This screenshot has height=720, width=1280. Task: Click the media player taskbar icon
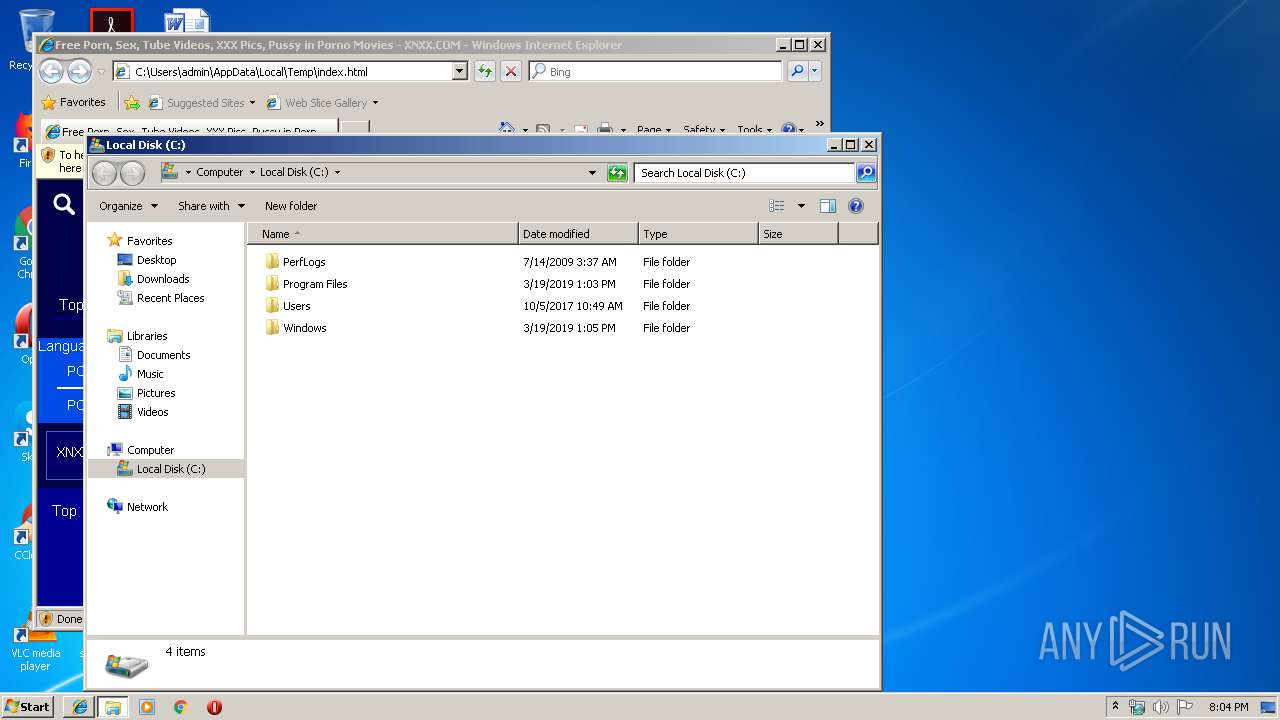click(x=147, y=707)
